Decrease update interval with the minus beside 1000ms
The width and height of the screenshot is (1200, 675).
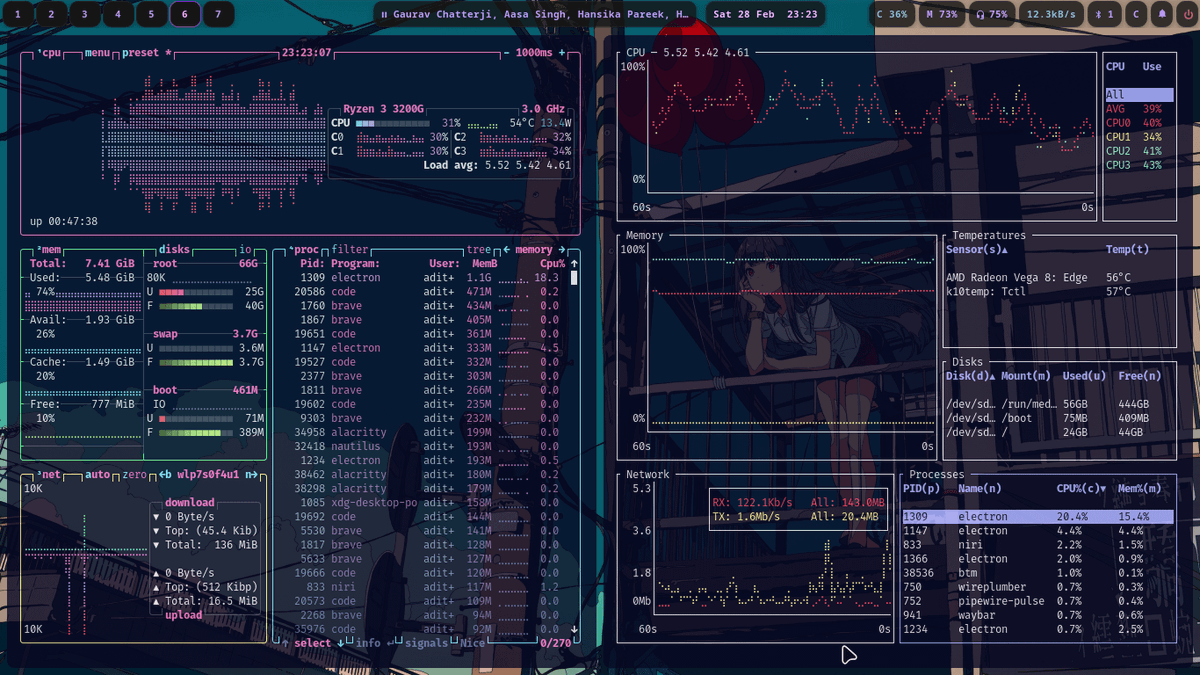pos(506,53)
